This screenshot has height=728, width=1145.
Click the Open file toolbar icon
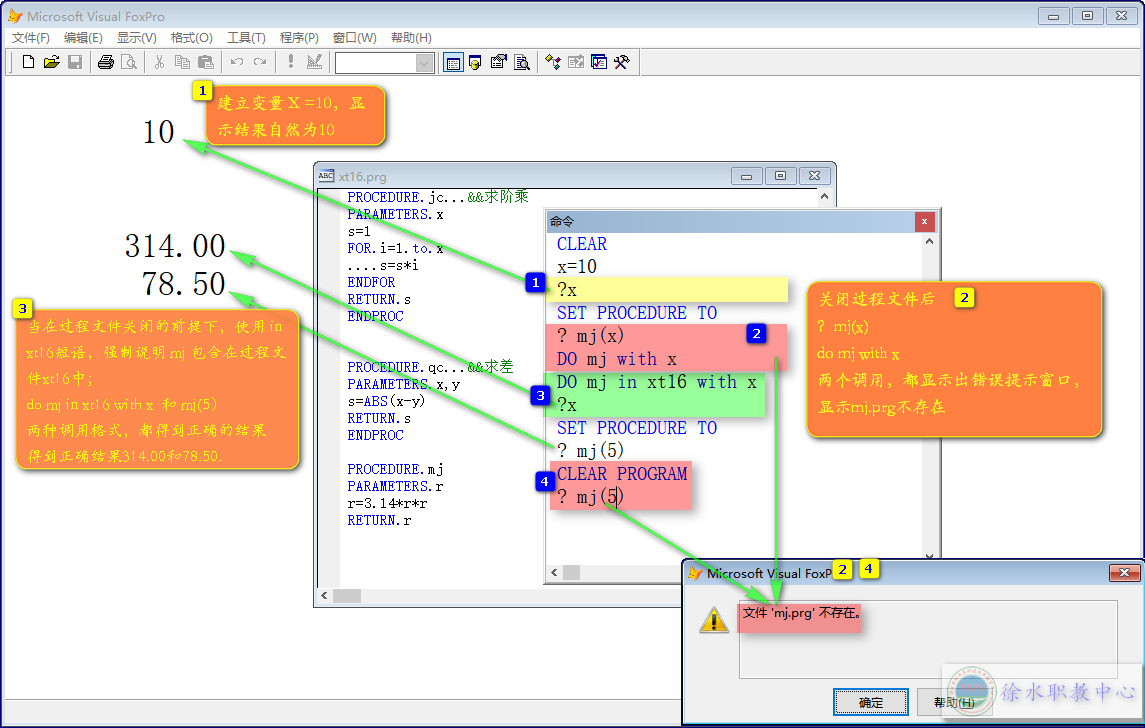click(51, 62)
